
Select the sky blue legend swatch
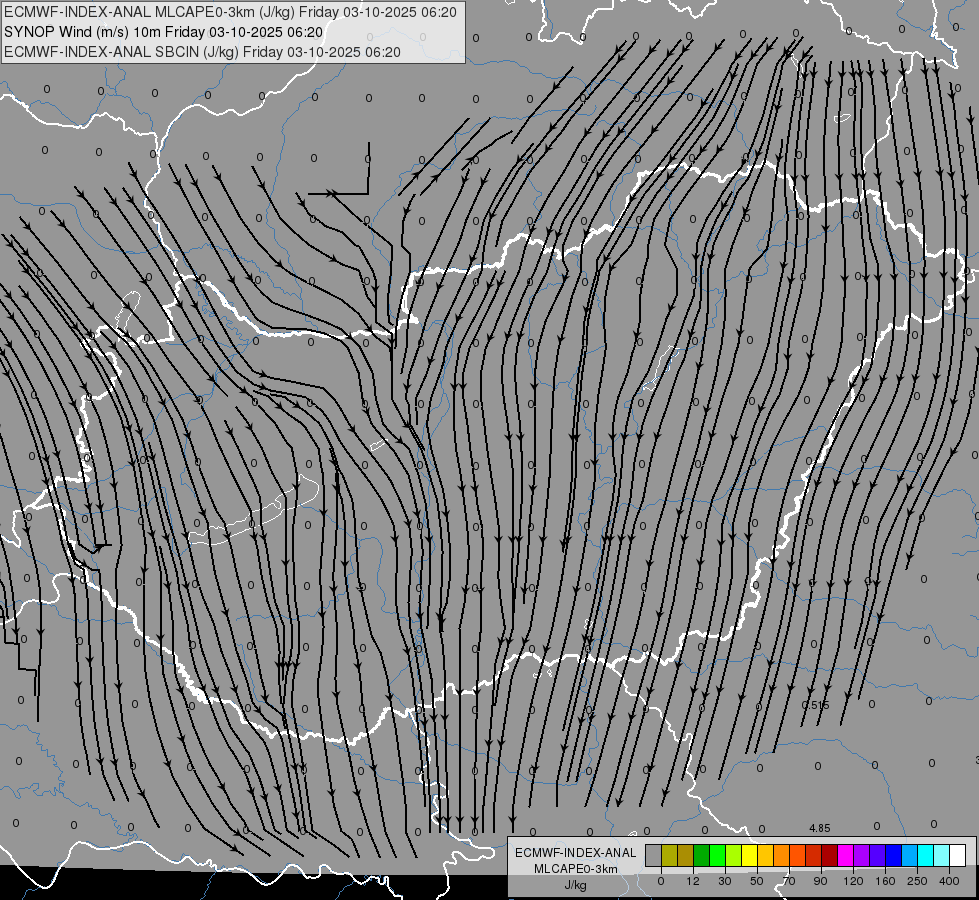[910, 855]
